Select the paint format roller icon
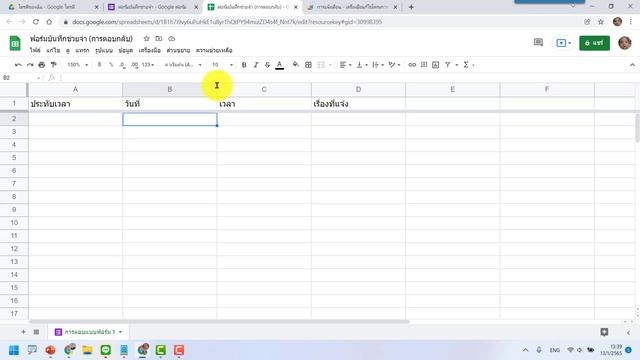Screen dimensions: 640x360 53,65
